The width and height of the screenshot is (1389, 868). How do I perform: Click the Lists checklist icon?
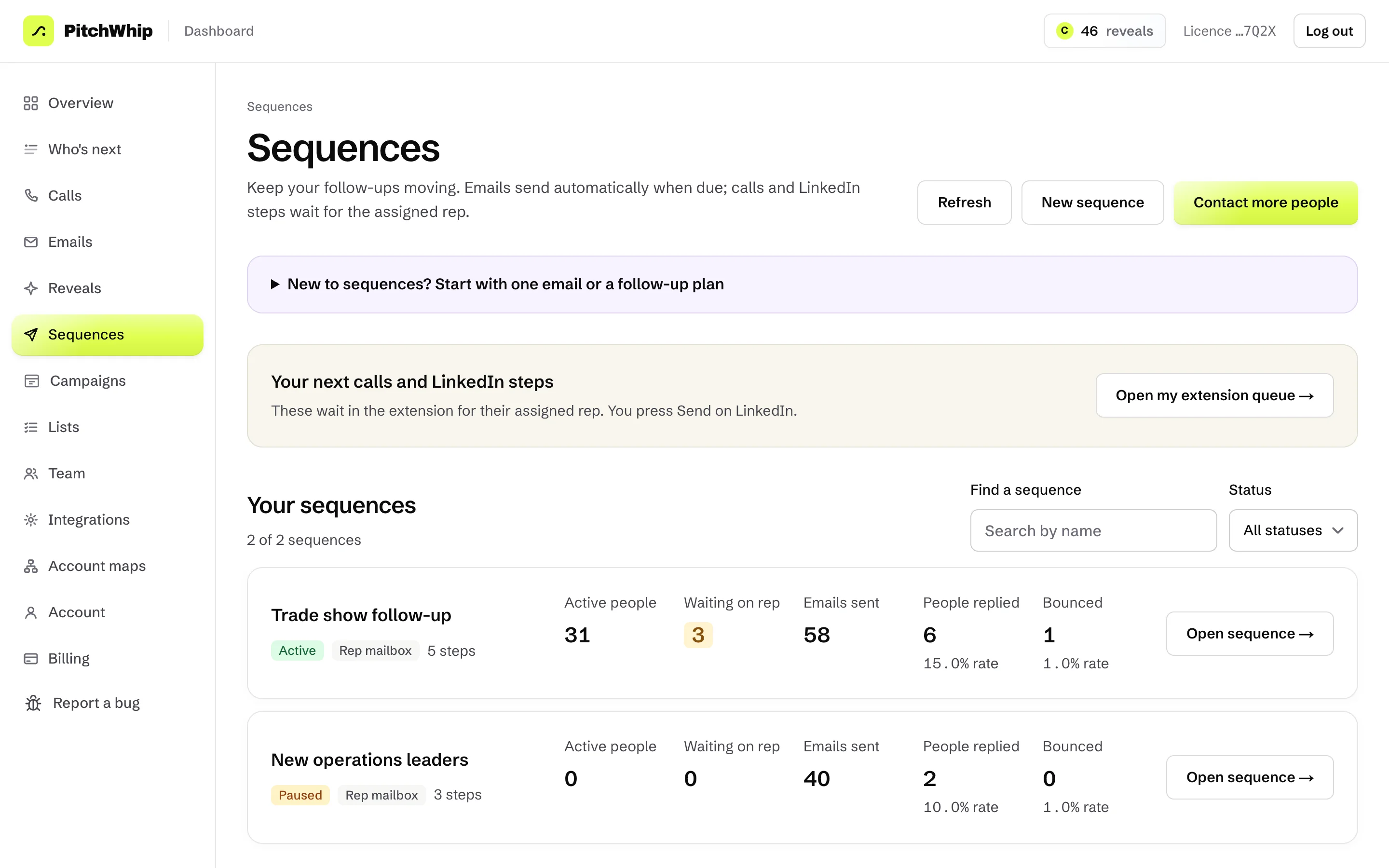pyautogui.click(x=31, y=427)
